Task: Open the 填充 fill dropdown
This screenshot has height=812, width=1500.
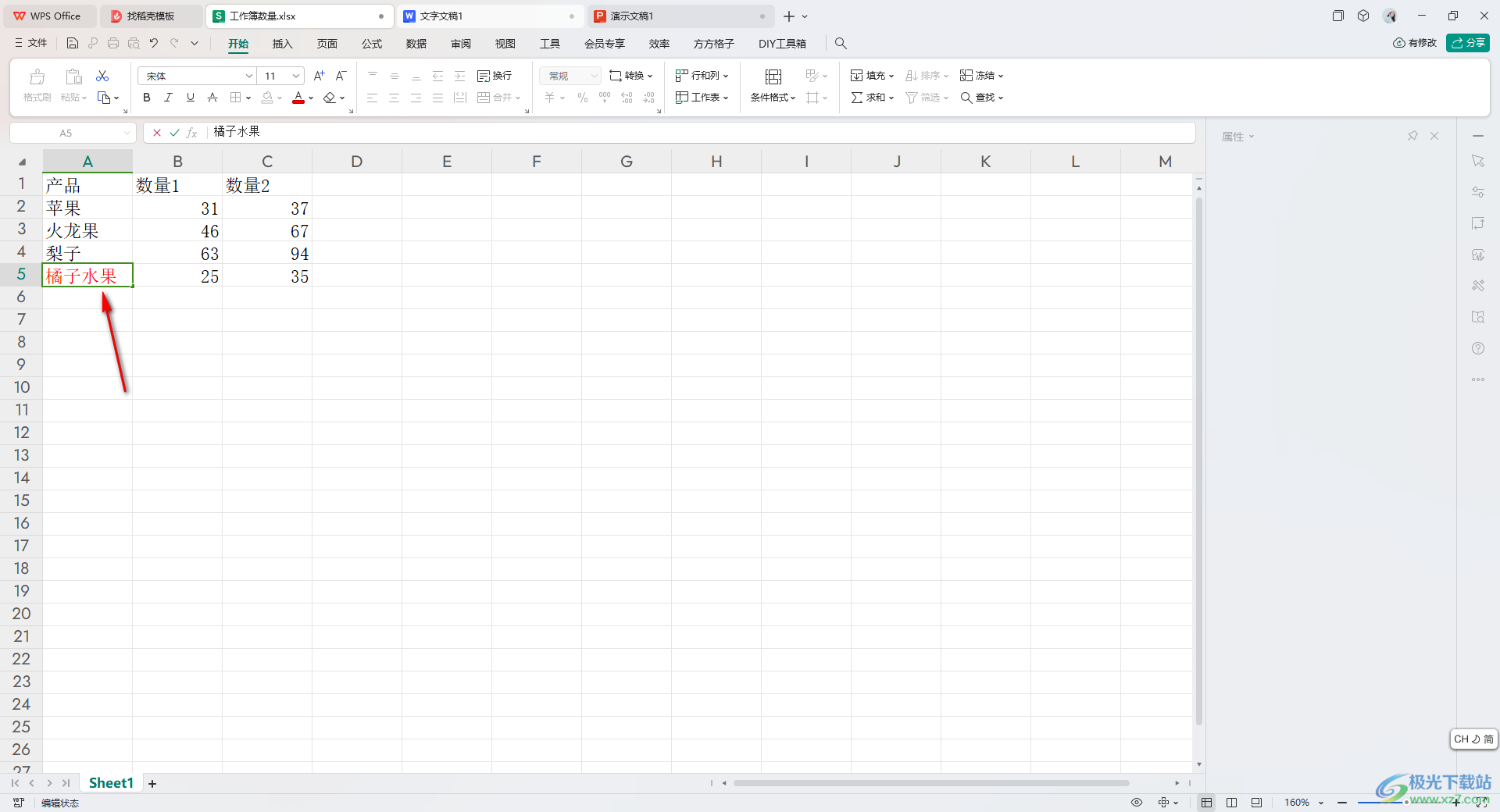Action: [x=872, y=76]
